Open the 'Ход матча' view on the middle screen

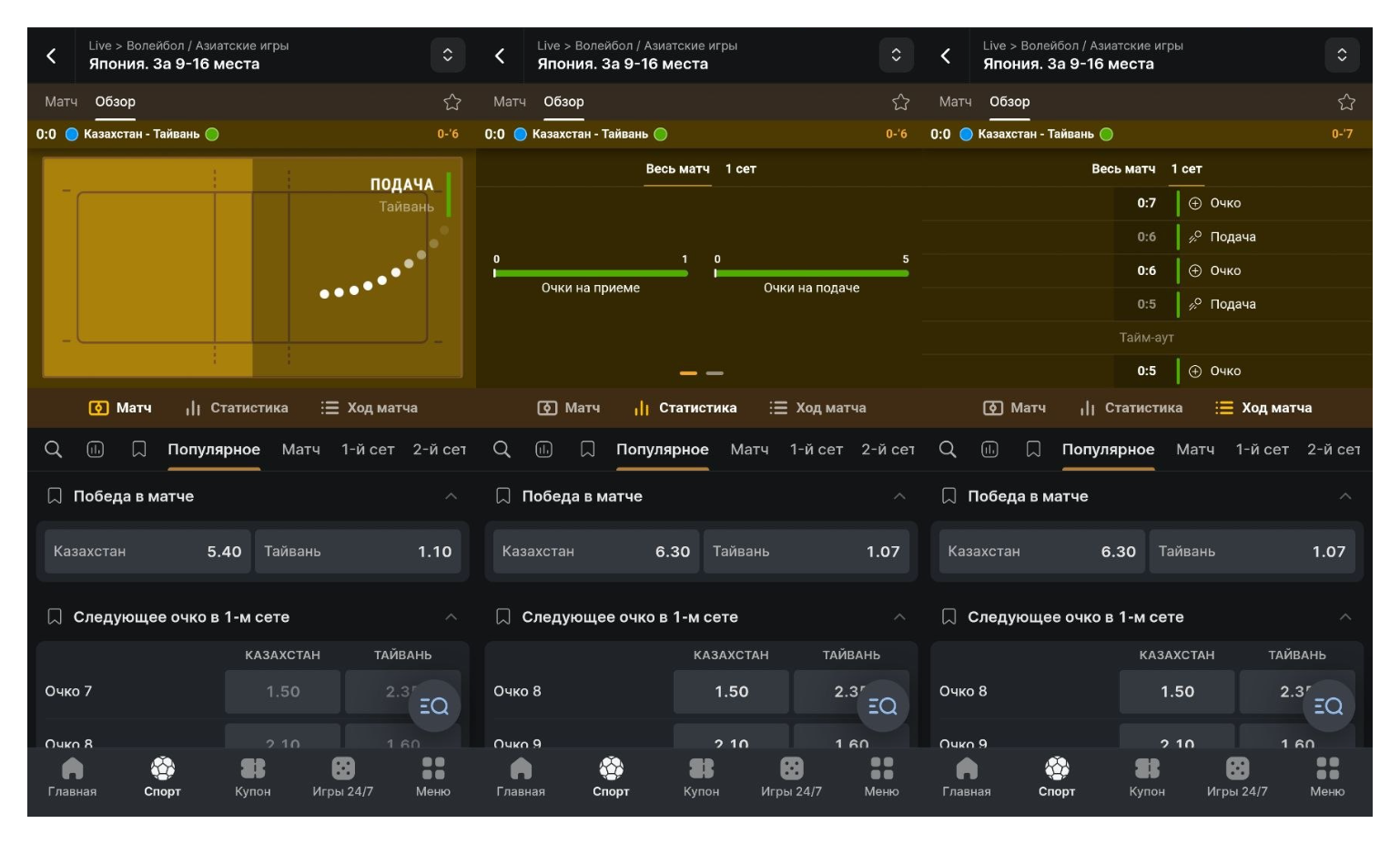click(817, 408)
